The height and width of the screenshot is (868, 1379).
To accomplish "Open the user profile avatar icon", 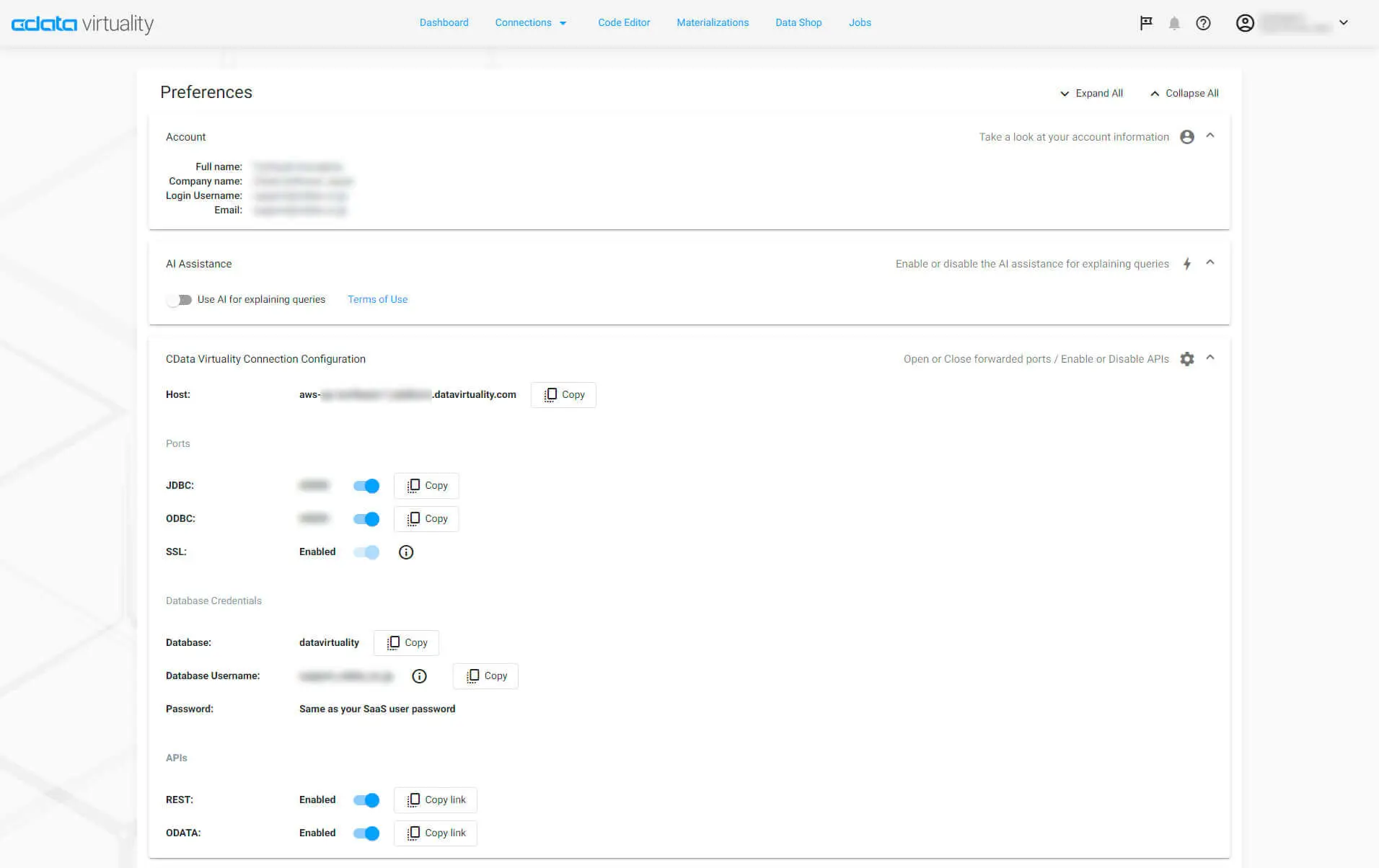I will tap(1245, 23).
